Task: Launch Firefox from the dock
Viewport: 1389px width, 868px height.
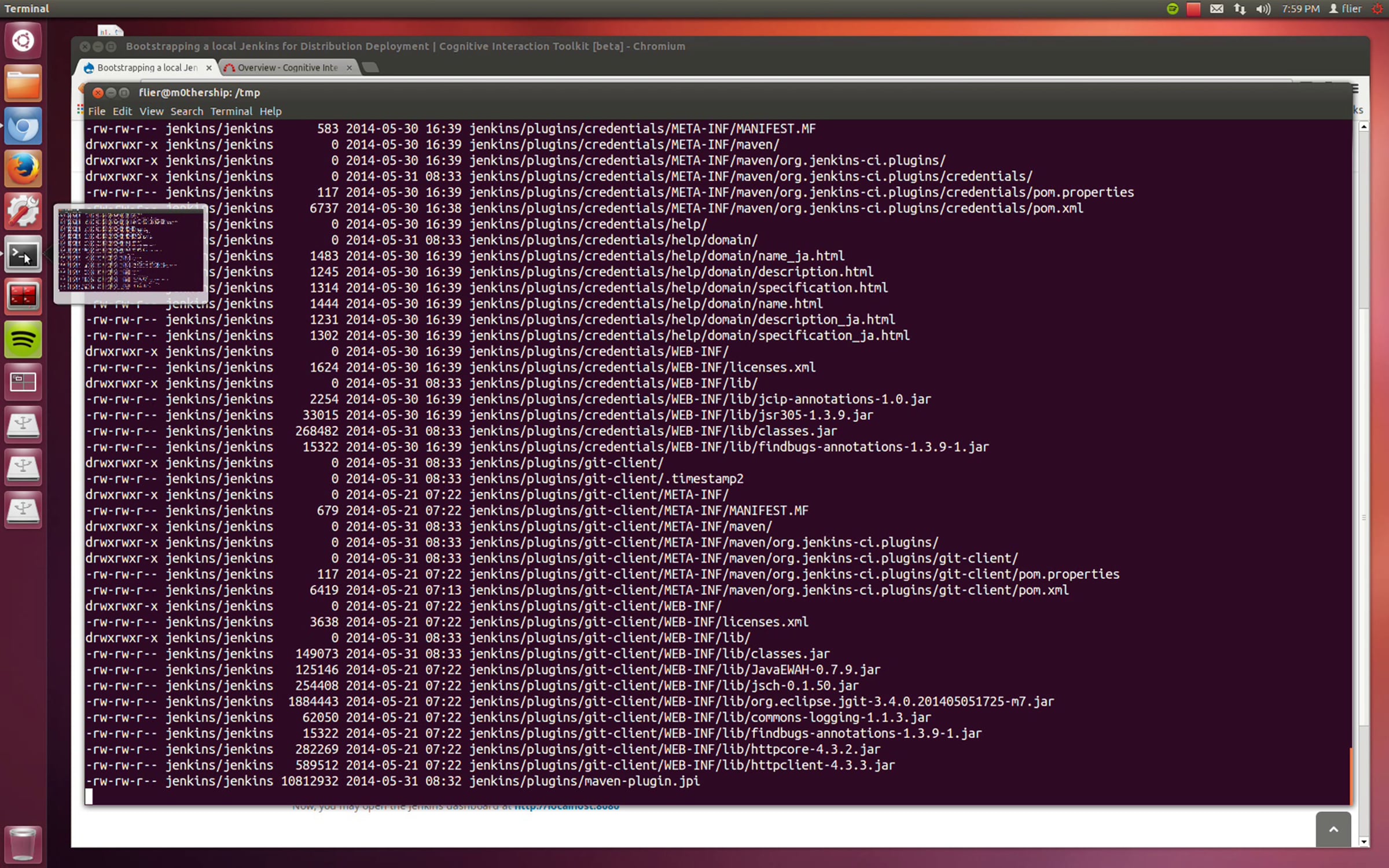Action: (23, 169)
